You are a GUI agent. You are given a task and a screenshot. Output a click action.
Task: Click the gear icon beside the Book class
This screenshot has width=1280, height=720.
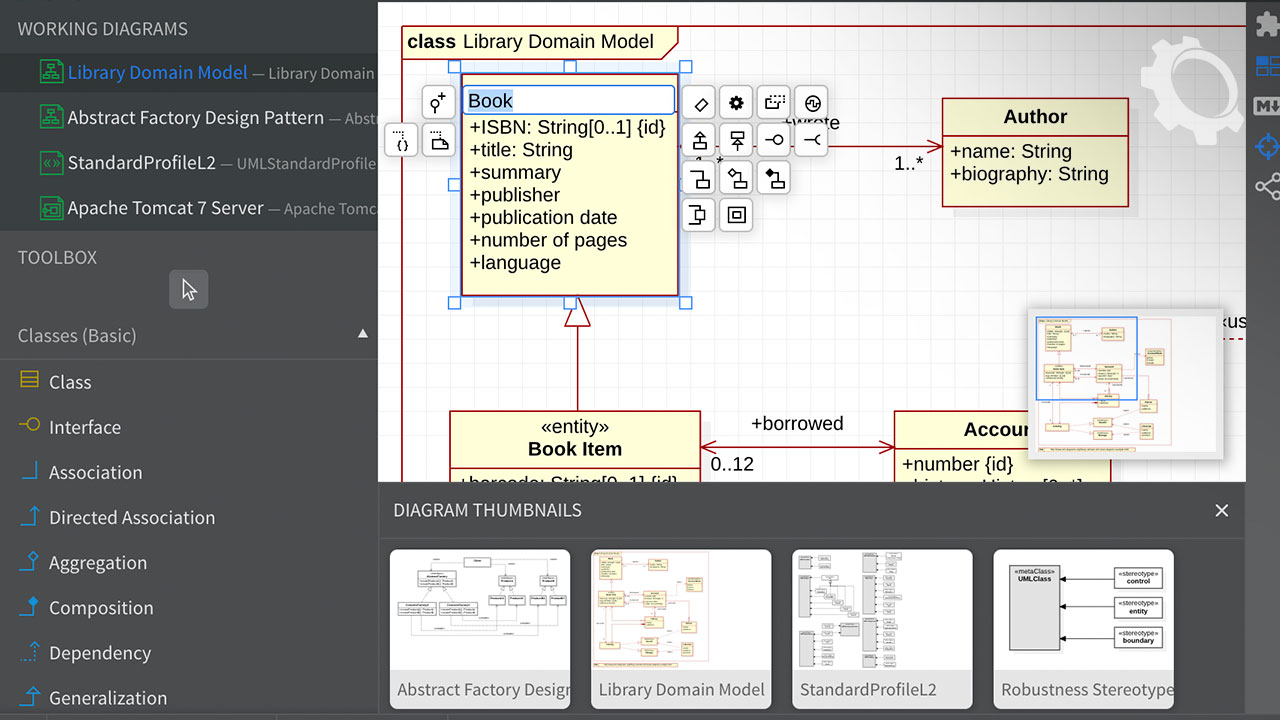(737, 102)
